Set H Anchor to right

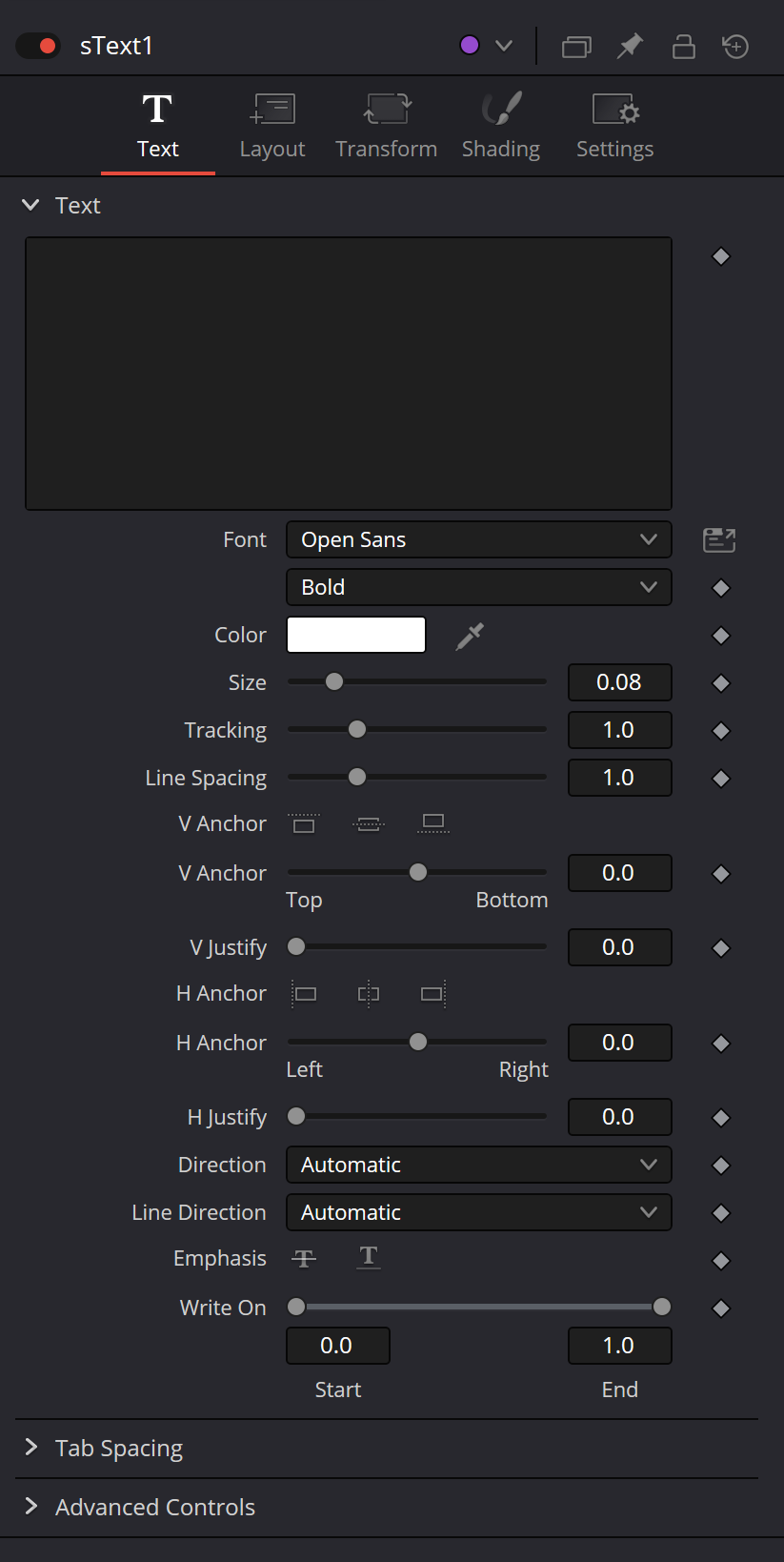pos(433,994)
